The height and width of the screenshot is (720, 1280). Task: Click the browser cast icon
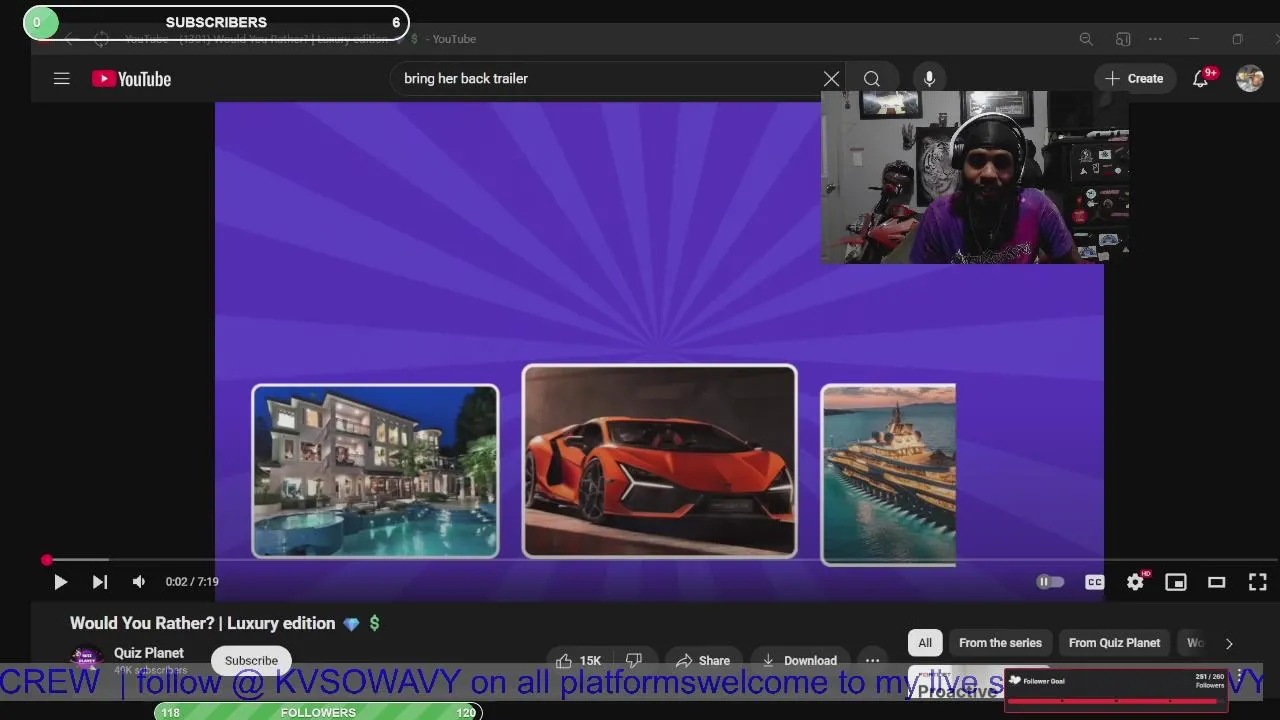point(1123,39)
